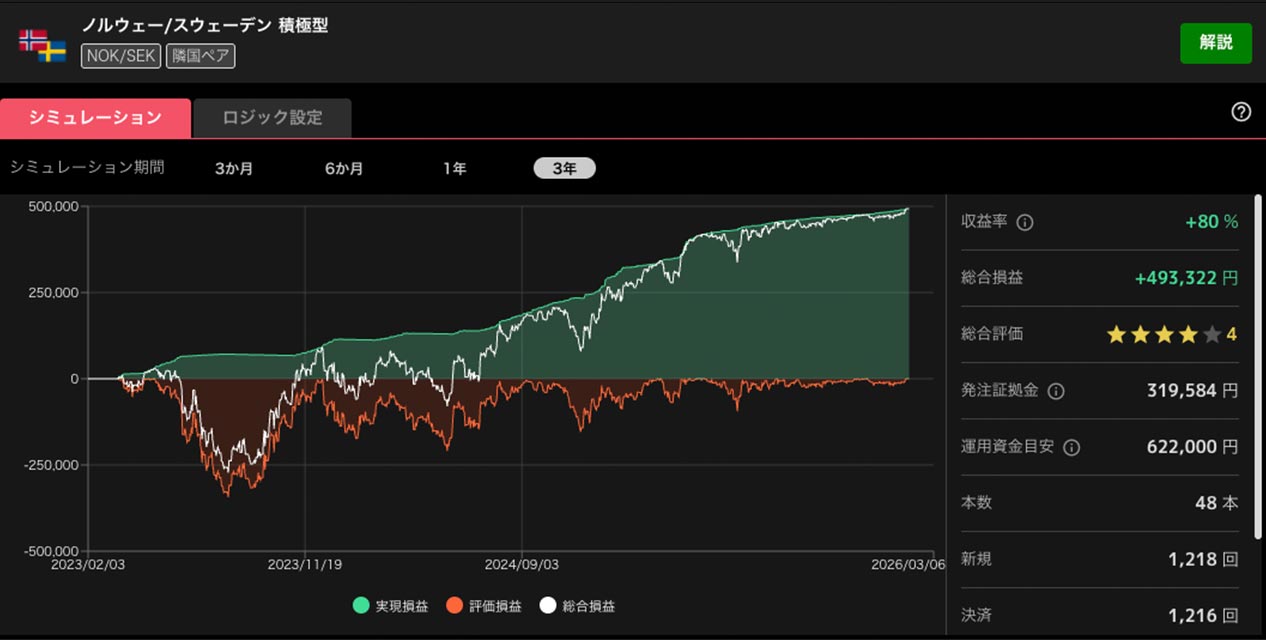This screenshot has height=640, width=1266.
Task: Select the 3年 simulation period
Action: click(x=564, y=168)
